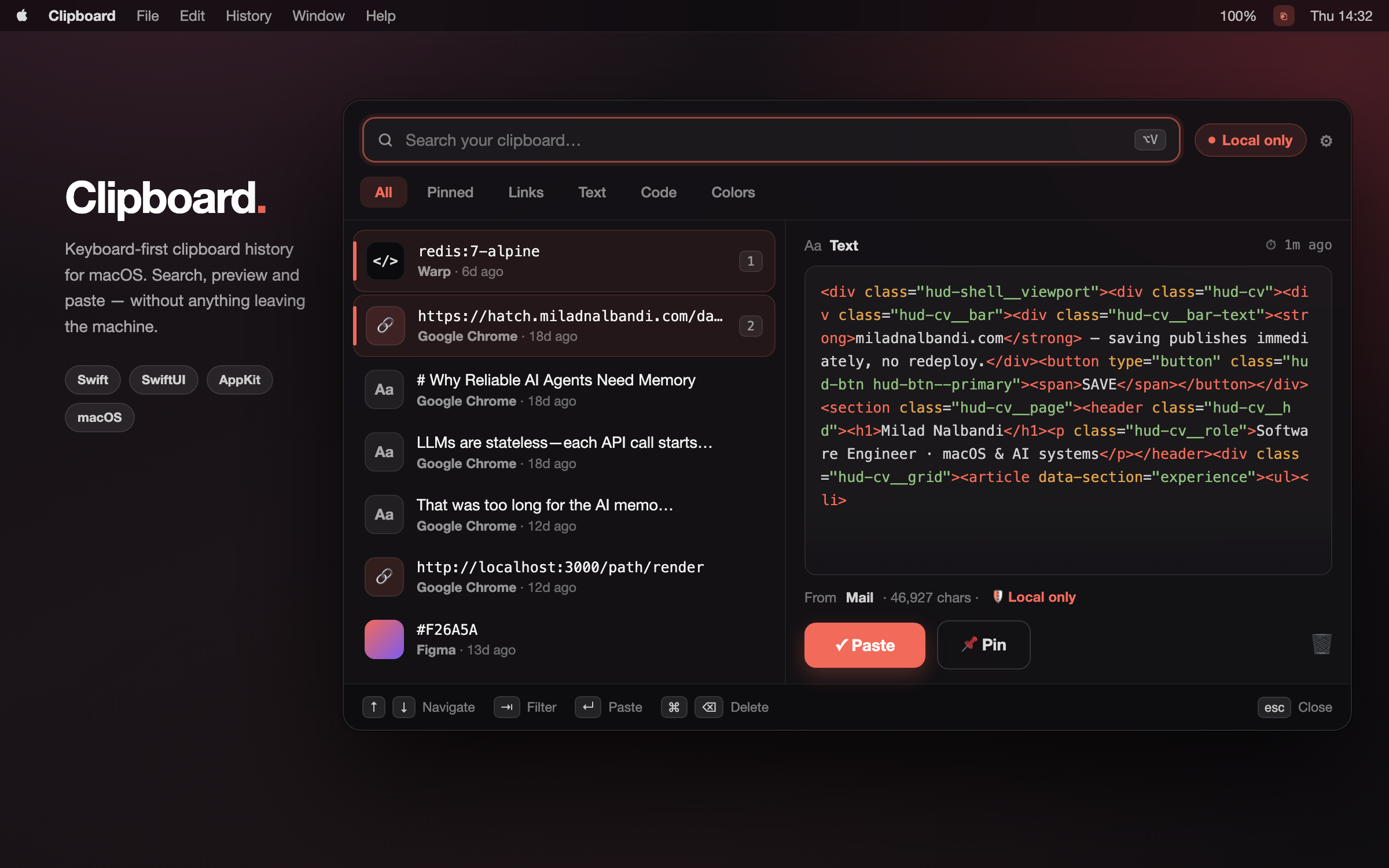This screenshot has width=1389, height=868.
Task: Open the Clipboard app menu
Action: tap(82, 16)
